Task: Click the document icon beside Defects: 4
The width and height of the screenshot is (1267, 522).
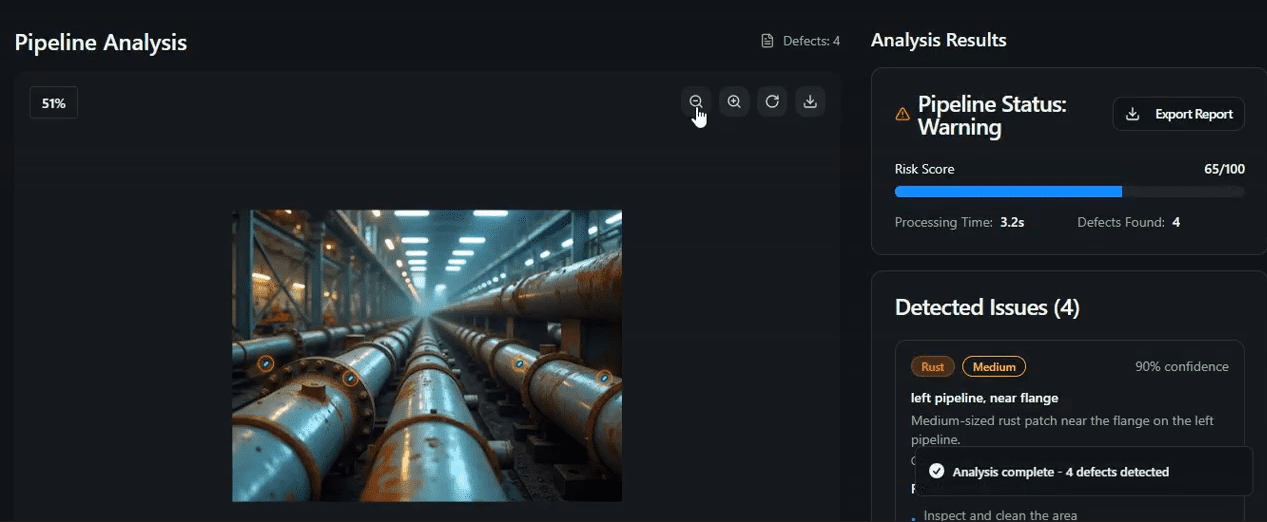Action: coord(768,41)
